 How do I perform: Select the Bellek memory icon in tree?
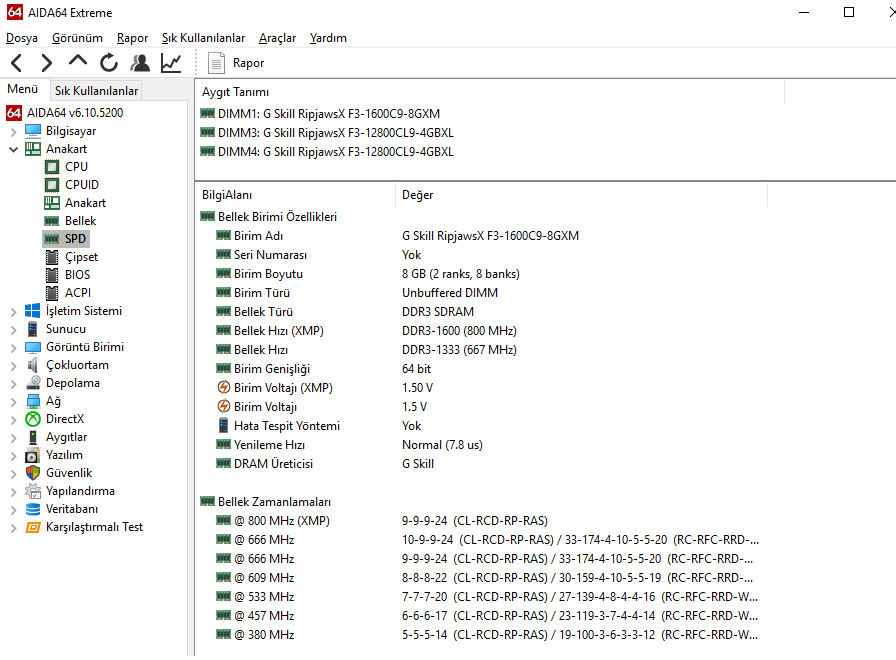(x=52, y=221)
